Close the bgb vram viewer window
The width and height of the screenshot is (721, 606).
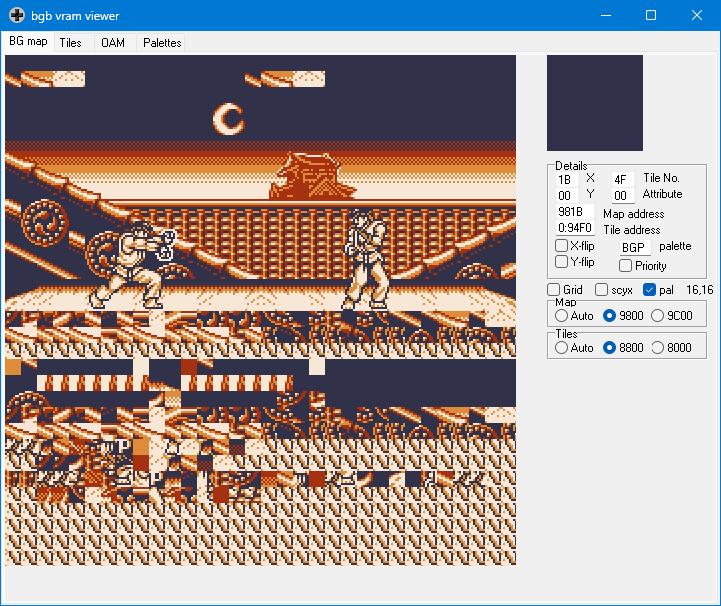coord(697,15)
